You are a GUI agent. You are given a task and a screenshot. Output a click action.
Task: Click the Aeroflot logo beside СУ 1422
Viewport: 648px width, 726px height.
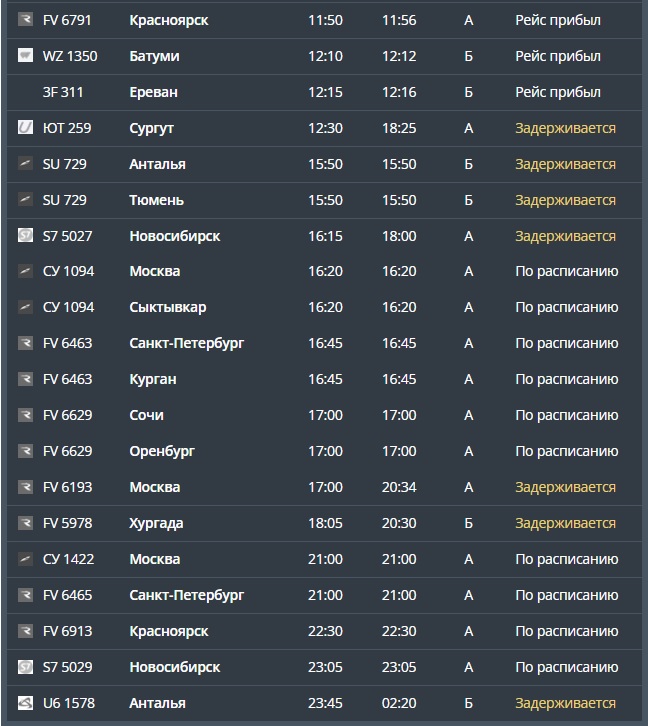[x=25, y=559]
